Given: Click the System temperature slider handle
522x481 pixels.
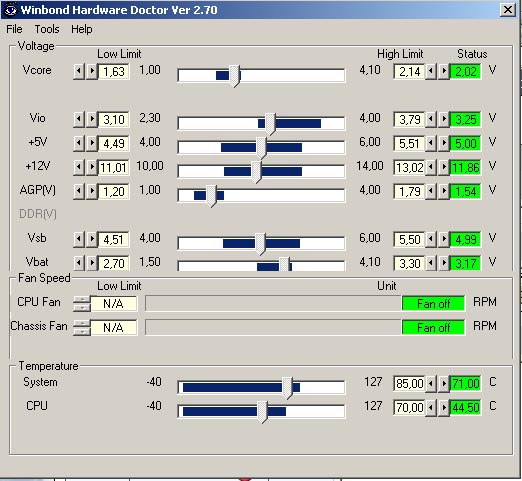Looking at the screenshot, I should pos(287,388).
